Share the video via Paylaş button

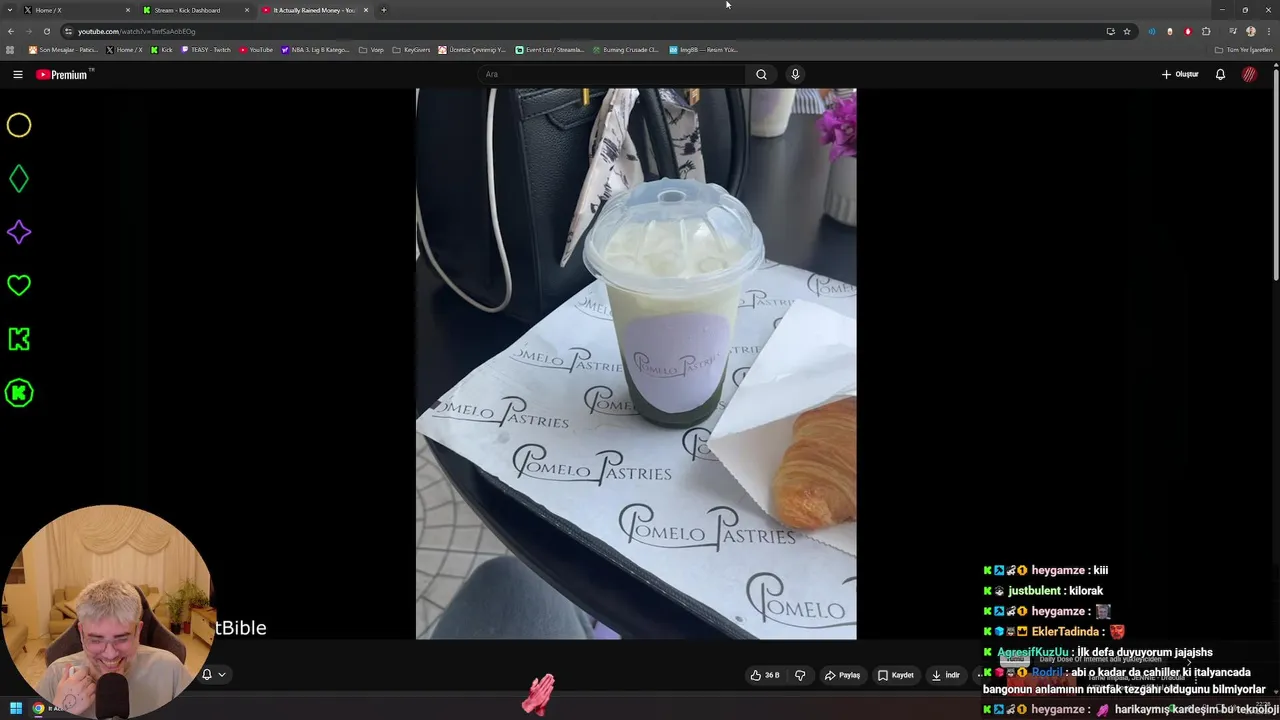pos(842,675)
